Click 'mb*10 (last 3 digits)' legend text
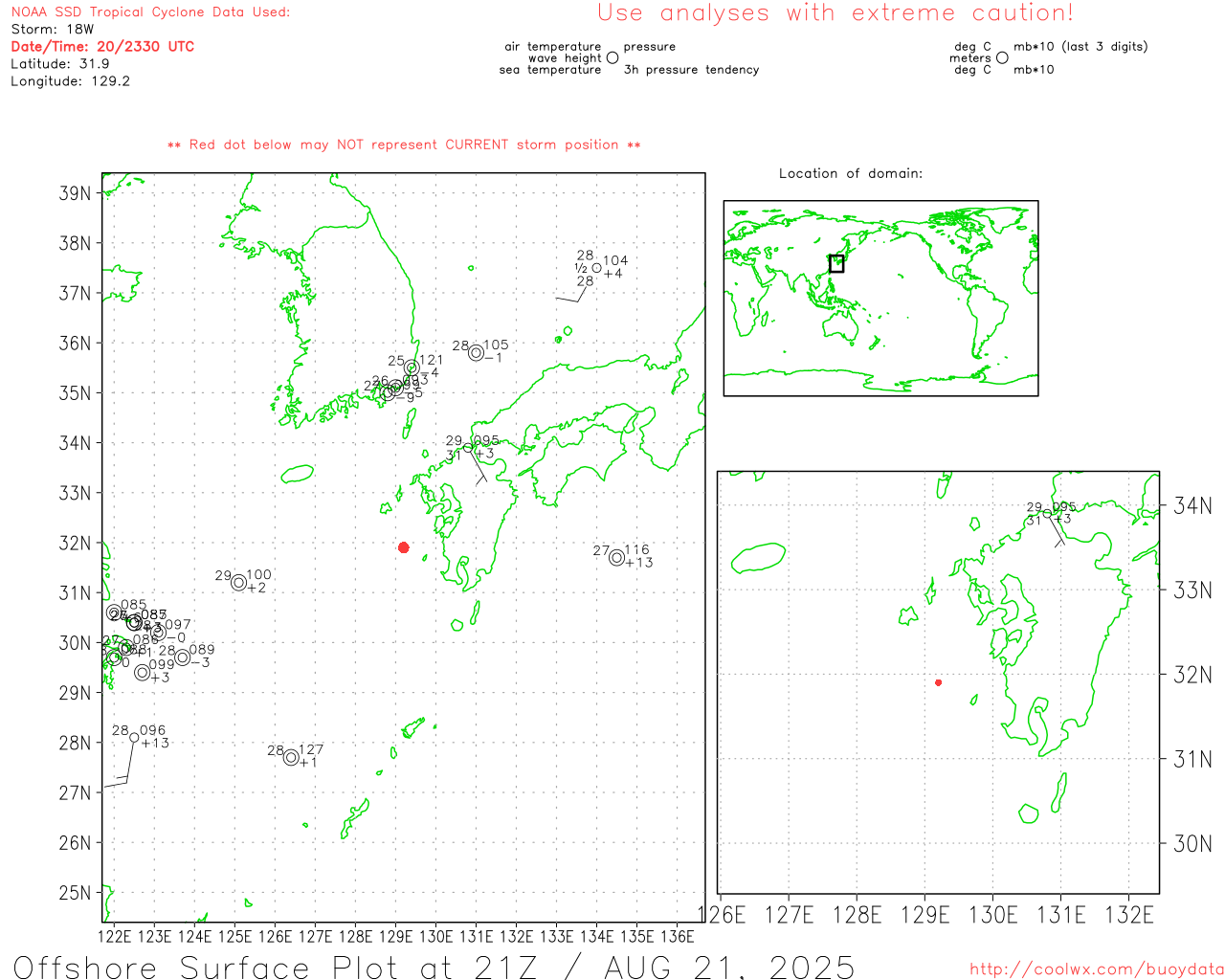This screenshot has height=980, width=1225. tap(1080, 46)
